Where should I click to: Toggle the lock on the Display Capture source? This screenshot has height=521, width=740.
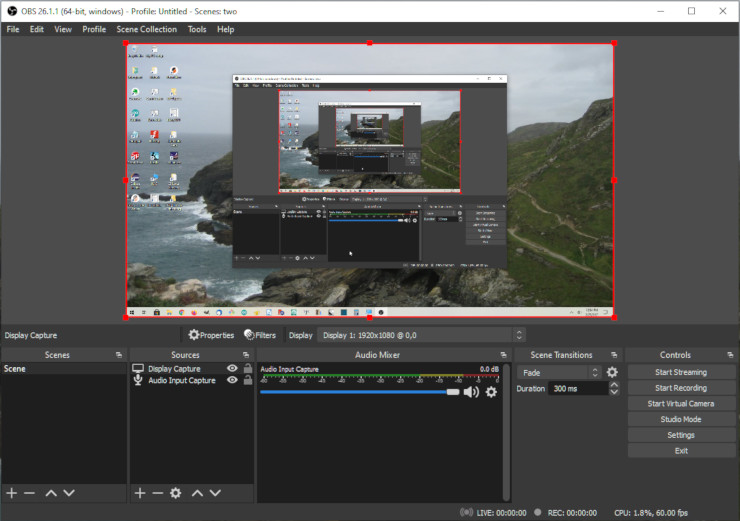click(x=247, y=369)
